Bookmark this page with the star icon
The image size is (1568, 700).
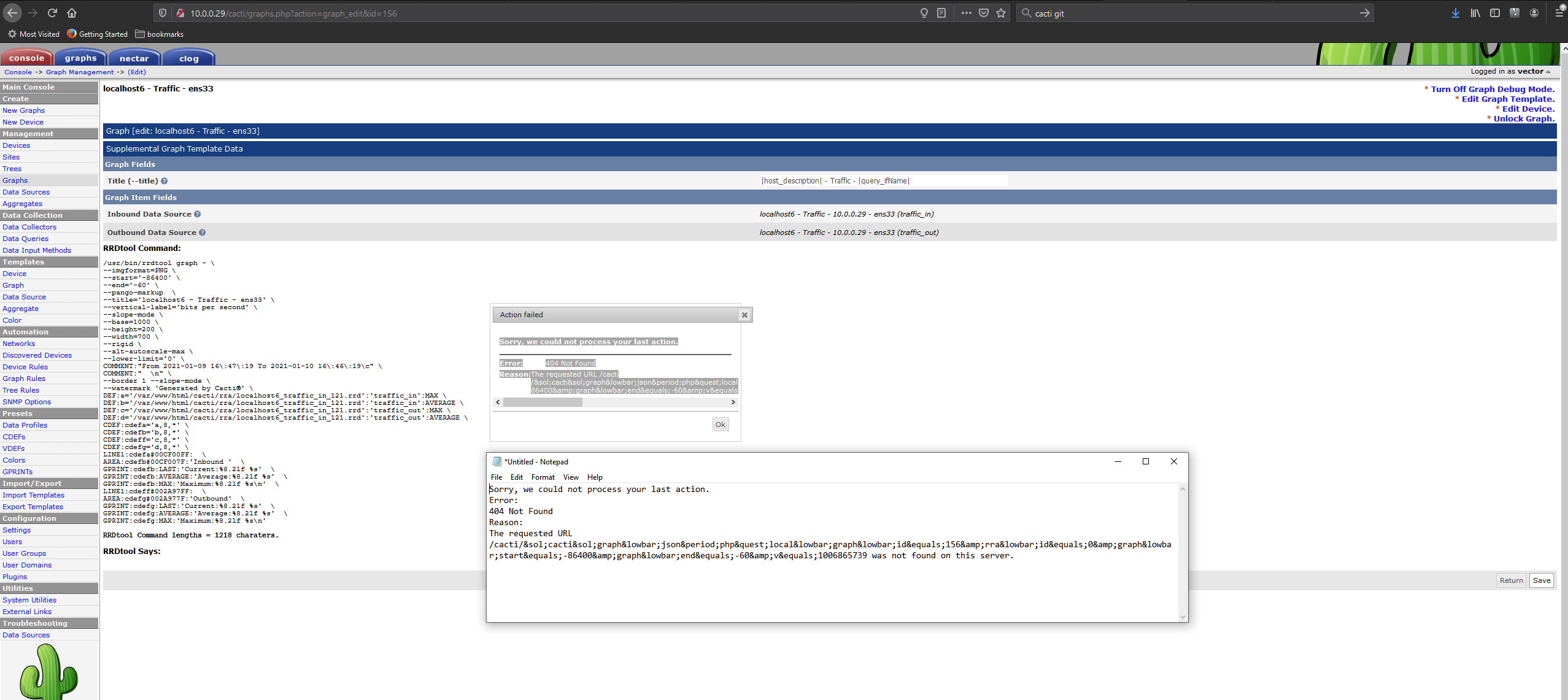tap(1001, 13)
